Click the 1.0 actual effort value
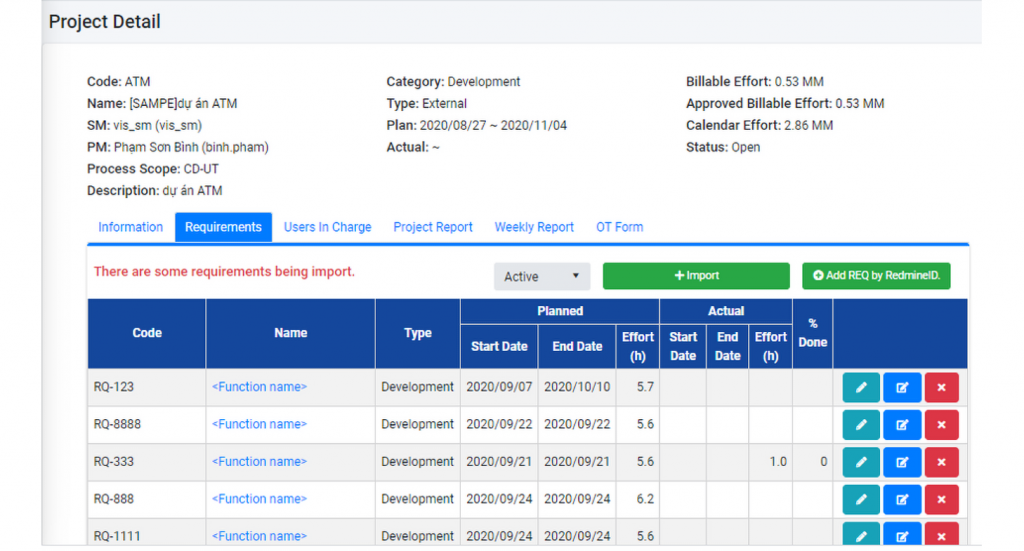This screenshot has height=551, width=1024. click(778, 462)
